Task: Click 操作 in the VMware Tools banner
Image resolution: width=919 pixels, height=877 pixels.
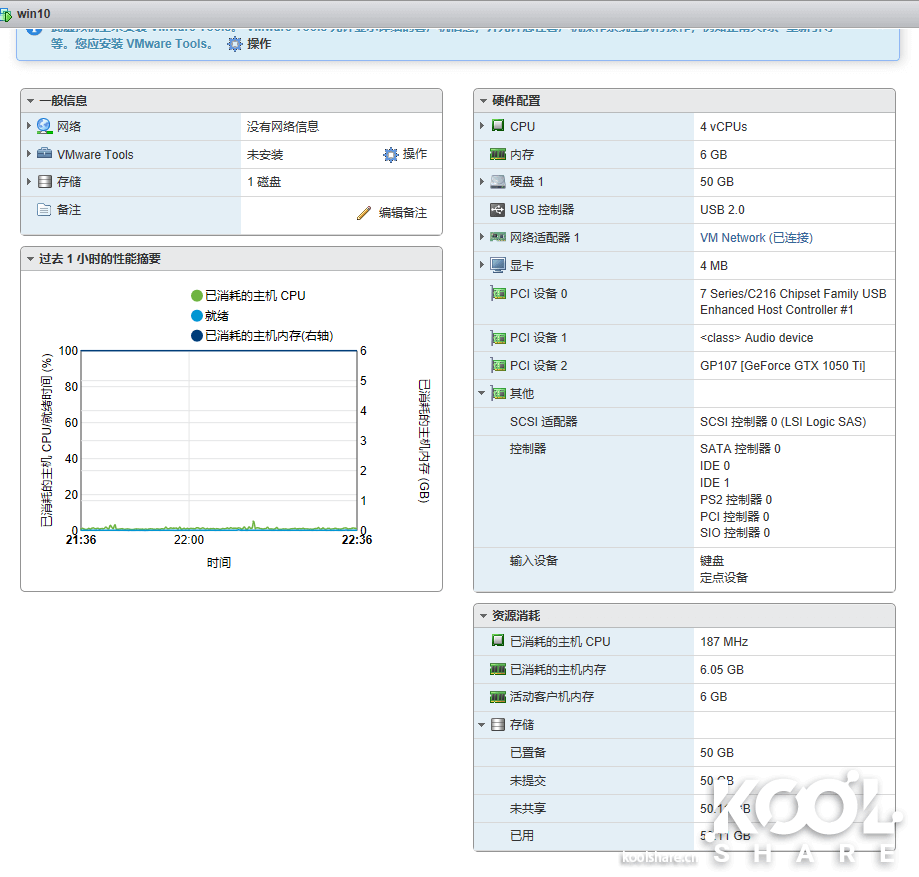Action: pyautogui.click(x=258, y=44)
